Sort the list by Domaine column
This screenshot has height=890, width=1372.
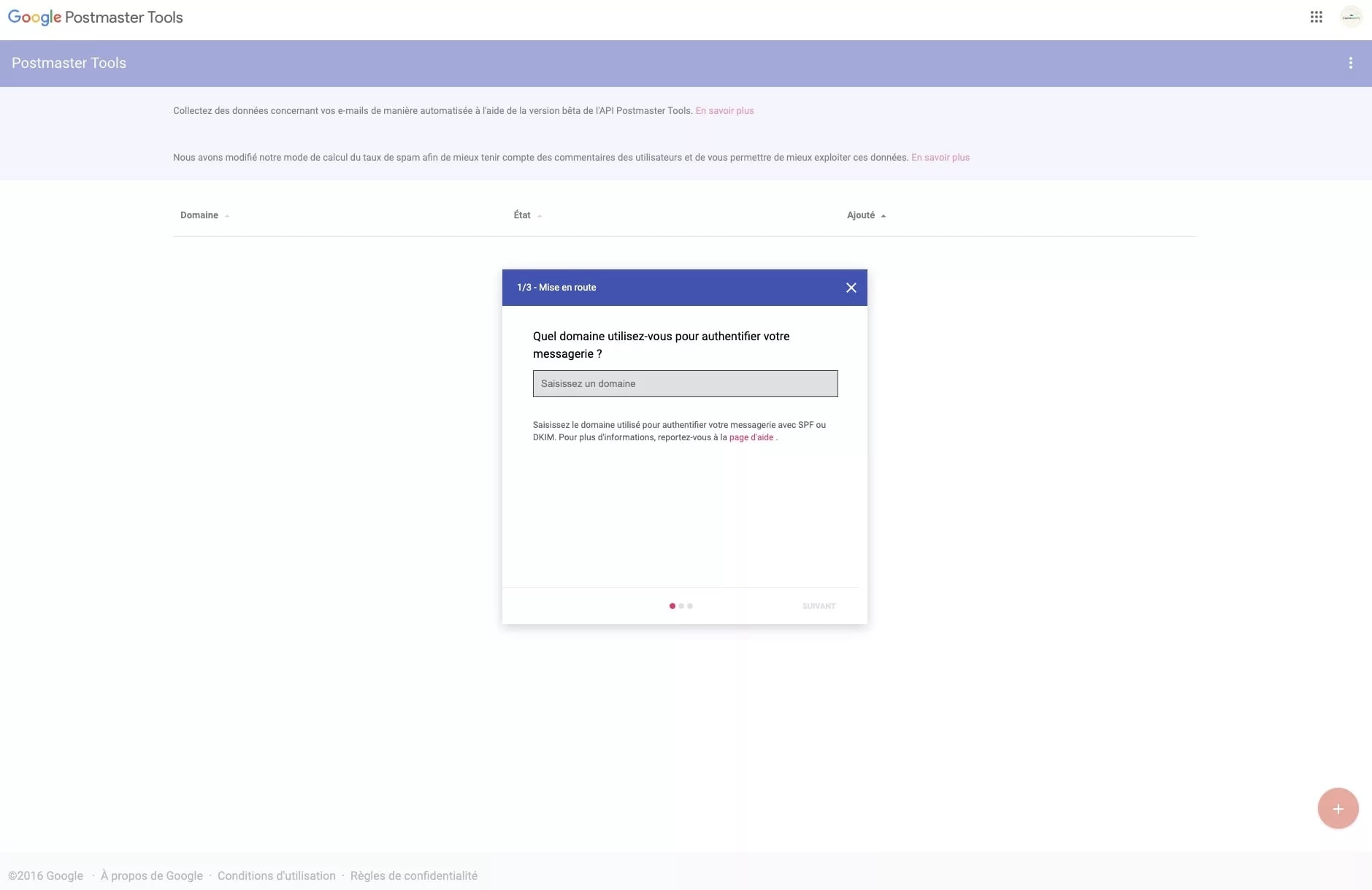tap(199, 215)
